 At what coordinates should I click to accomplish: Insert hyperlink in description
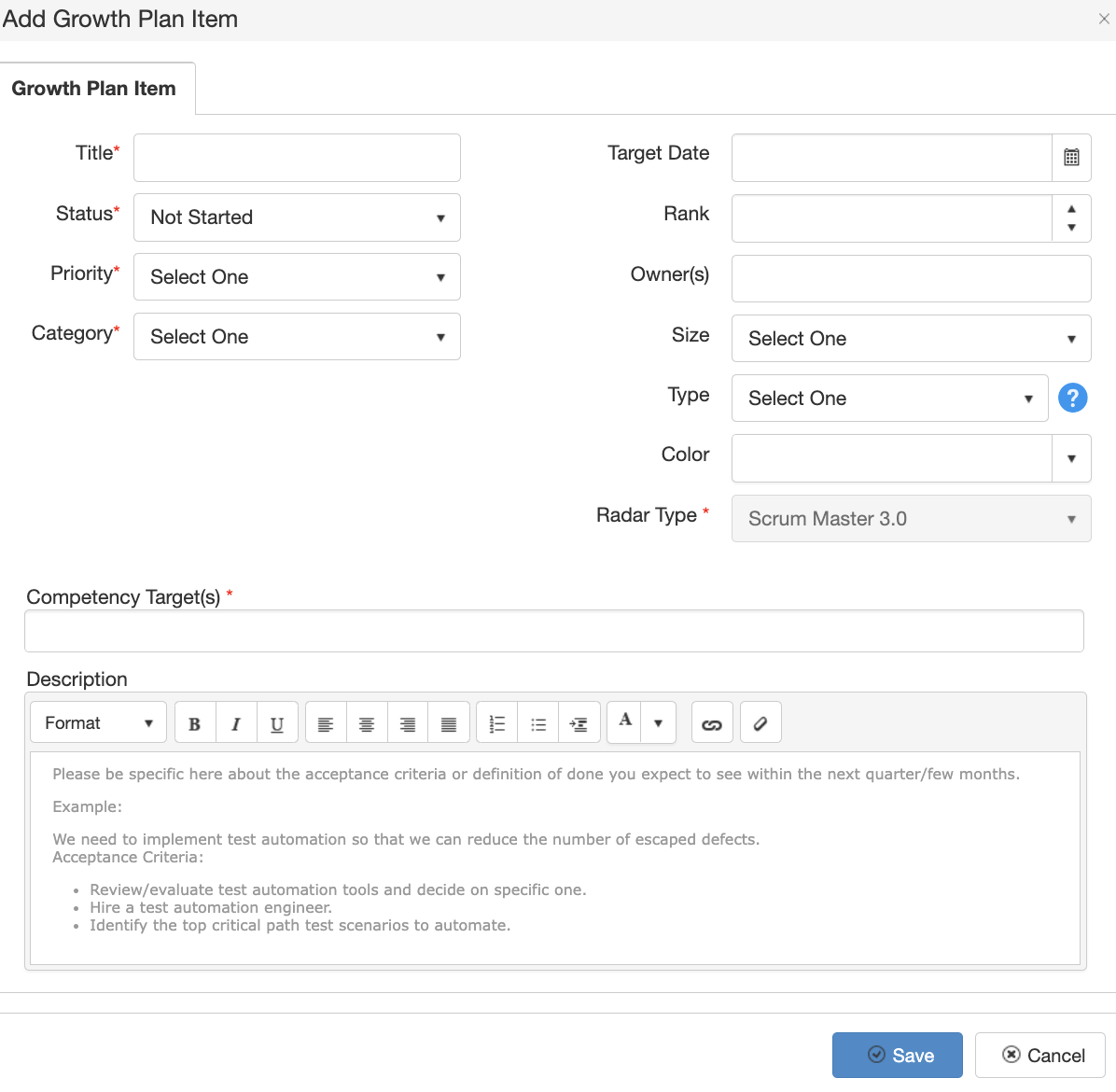[712, 724]
